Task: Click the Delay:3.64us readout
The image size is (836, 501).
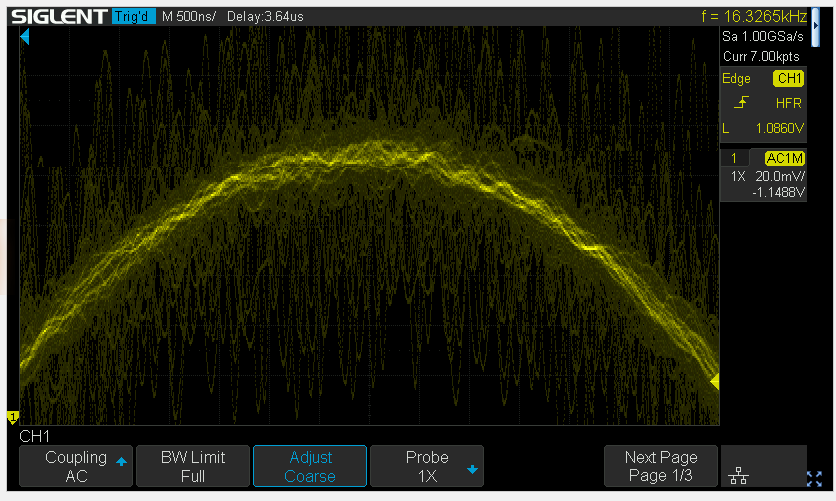Action: pos(265,17)
